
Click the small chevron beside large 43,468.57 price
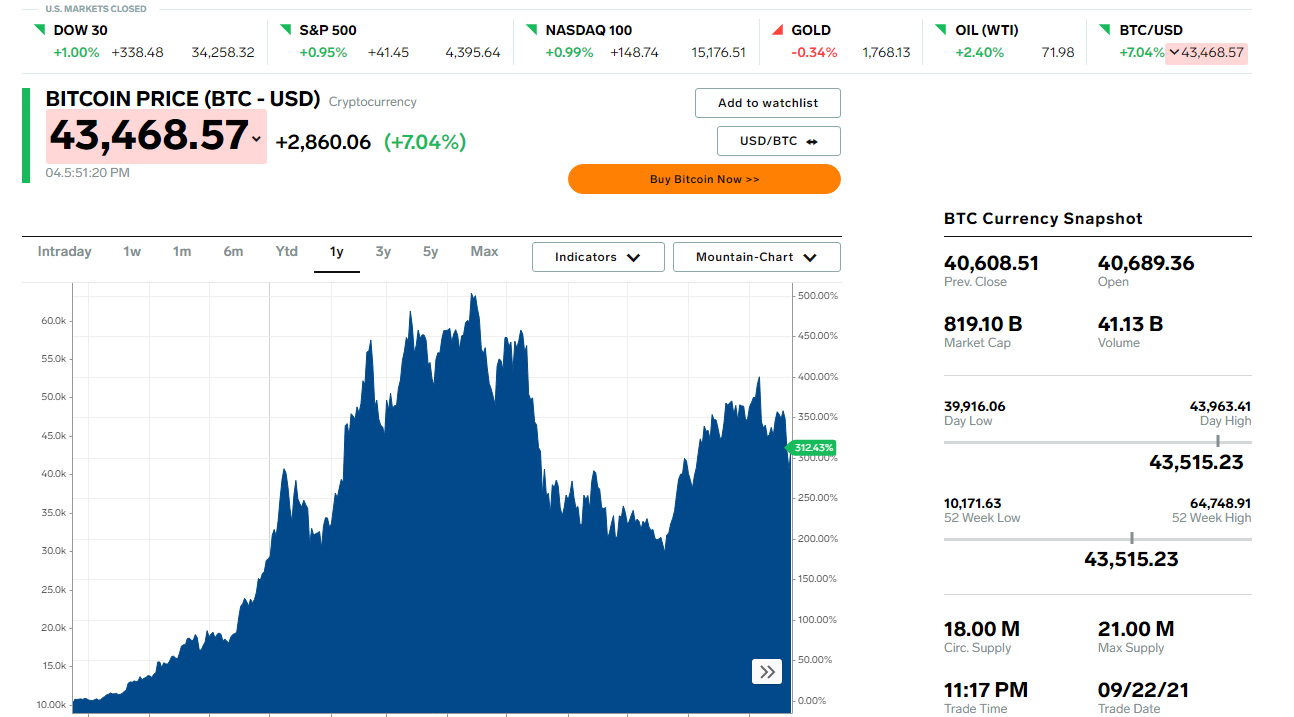tap(257, 139)
